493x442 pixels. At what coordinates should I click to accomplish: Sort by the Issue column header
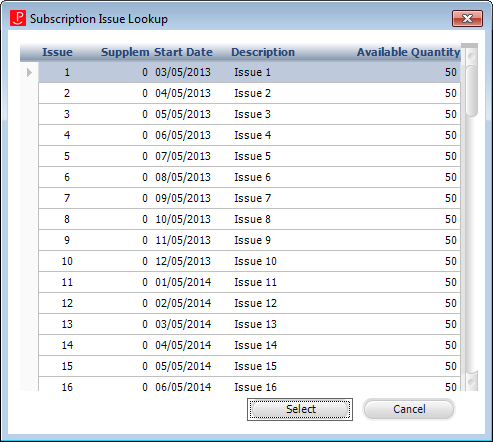point(57,52)
